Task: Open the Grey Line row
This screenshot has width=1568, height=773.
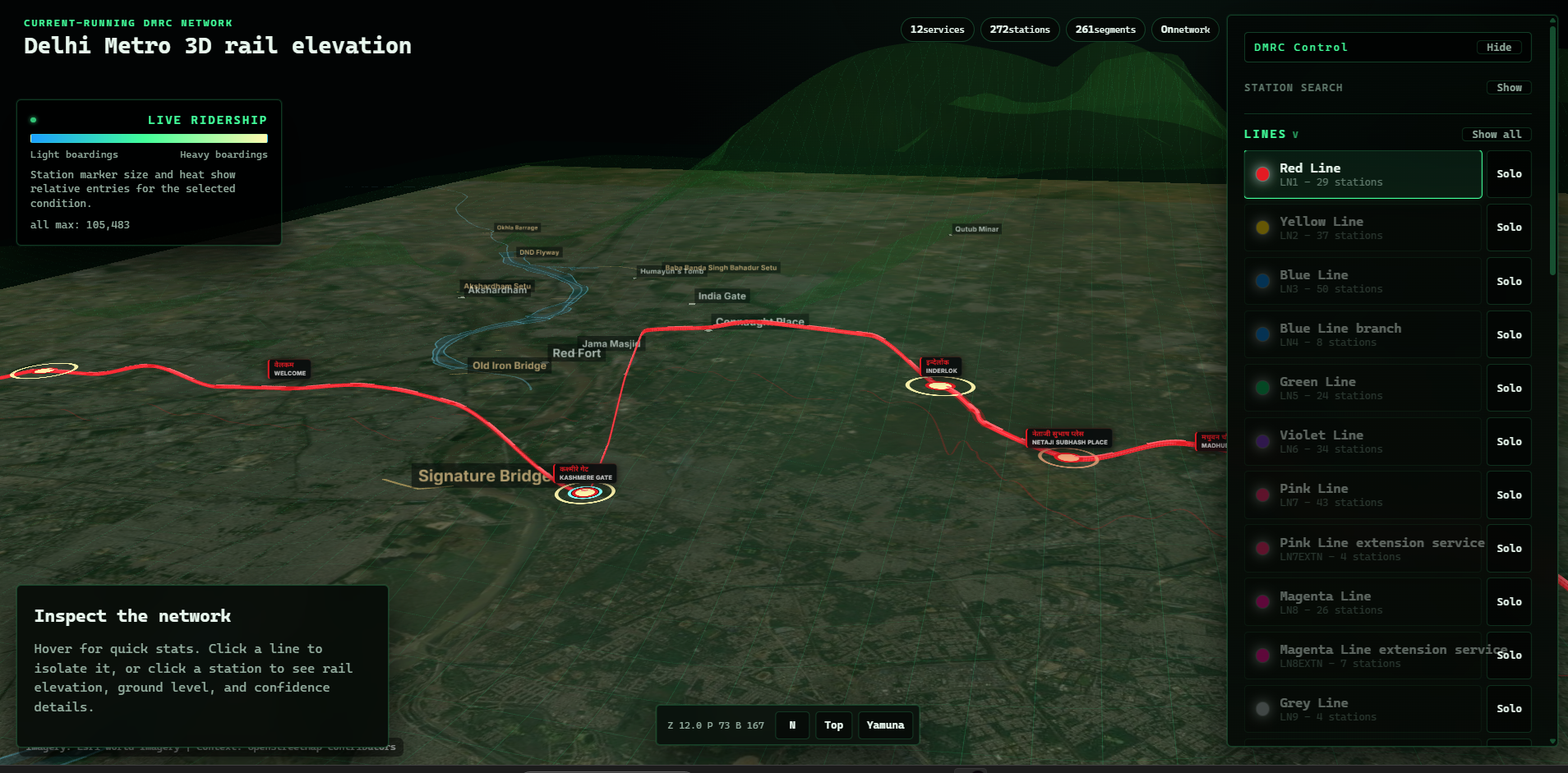Action: 1363,709
